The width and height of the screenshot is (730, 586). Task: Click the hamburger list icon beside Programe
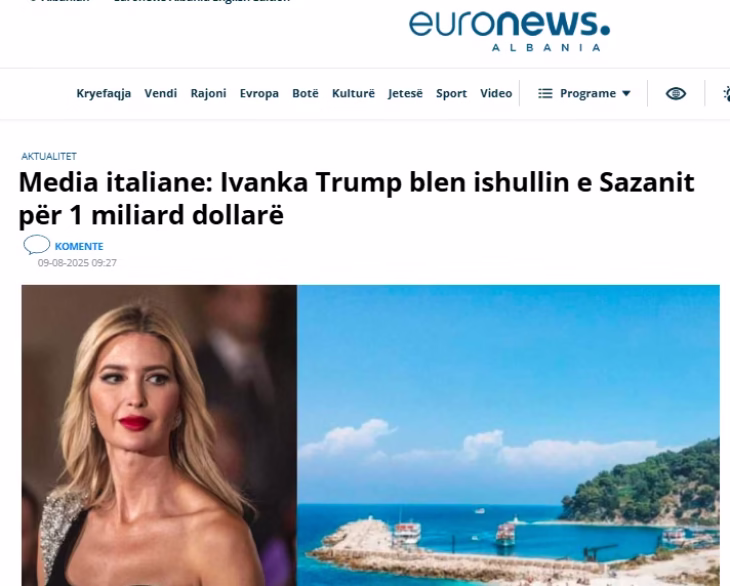(545, 94)
